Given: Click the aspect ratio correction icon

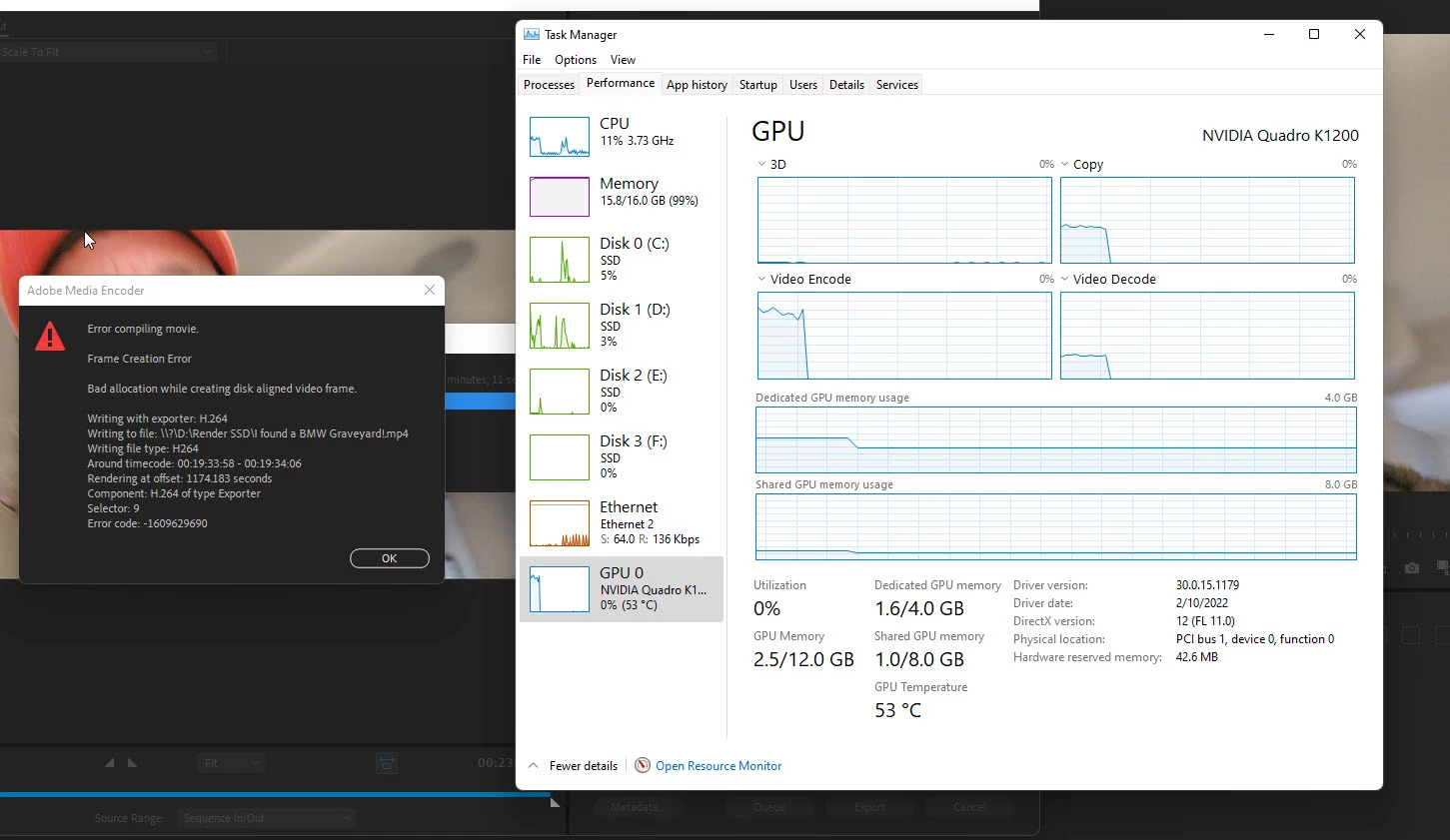Looking at the screenshot, I should tap(387, 763).
